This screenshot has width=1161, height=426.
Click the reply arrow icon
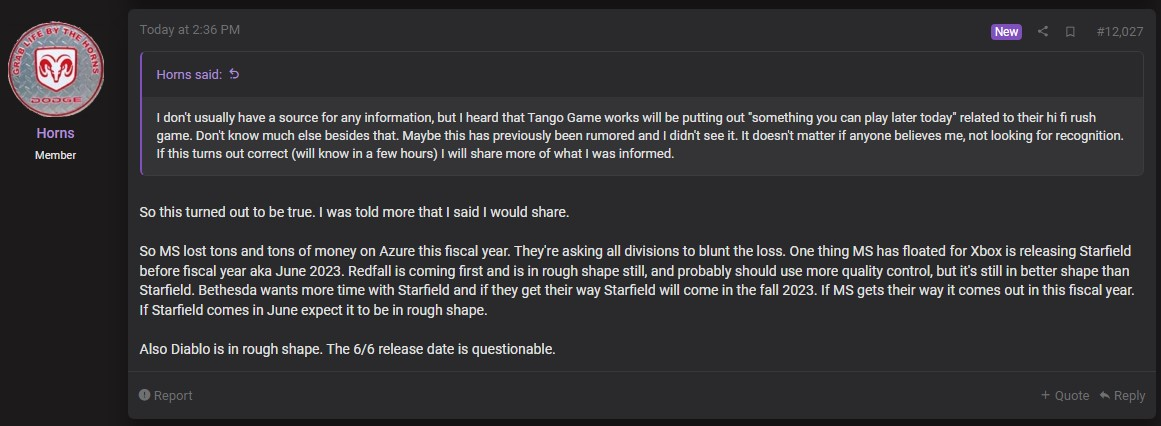pos(1104,396)
